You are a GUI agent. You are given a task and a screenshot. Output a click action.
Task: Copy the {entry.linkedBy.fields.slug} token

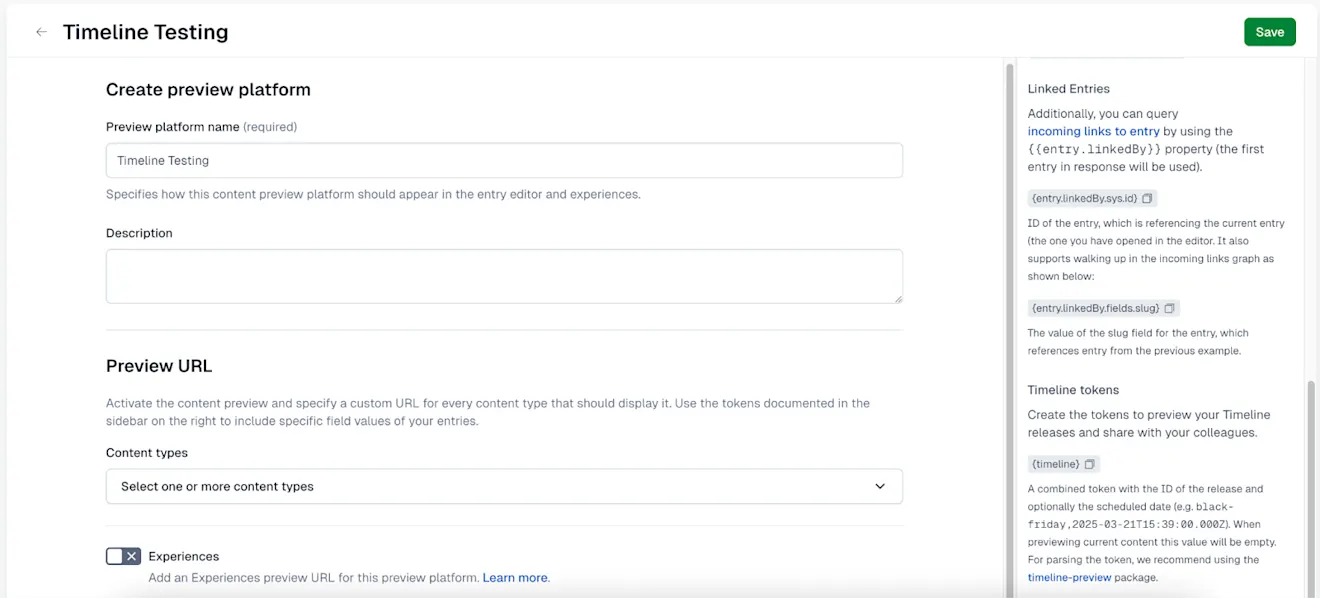tap(1169, 308)
